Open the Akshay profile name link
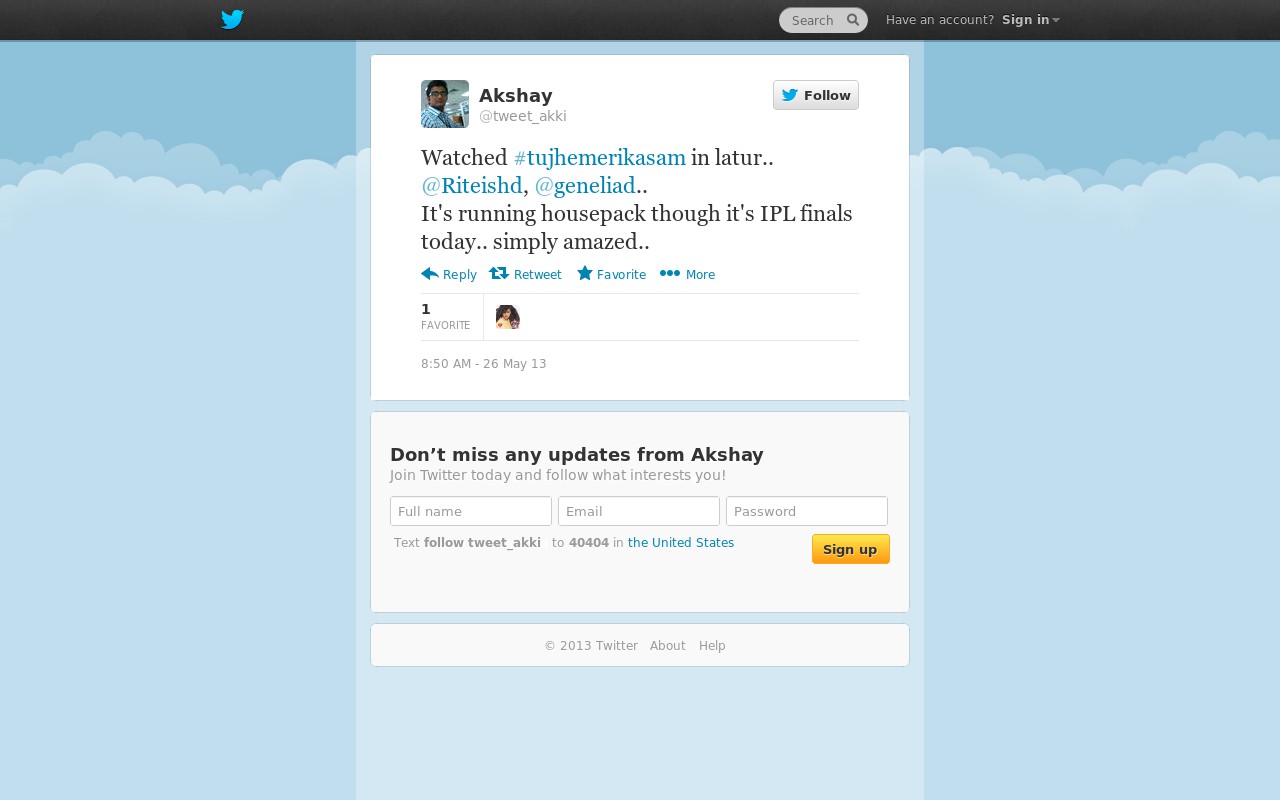The height and width of the screenshot is (800, 1280). tap(516, 95)
